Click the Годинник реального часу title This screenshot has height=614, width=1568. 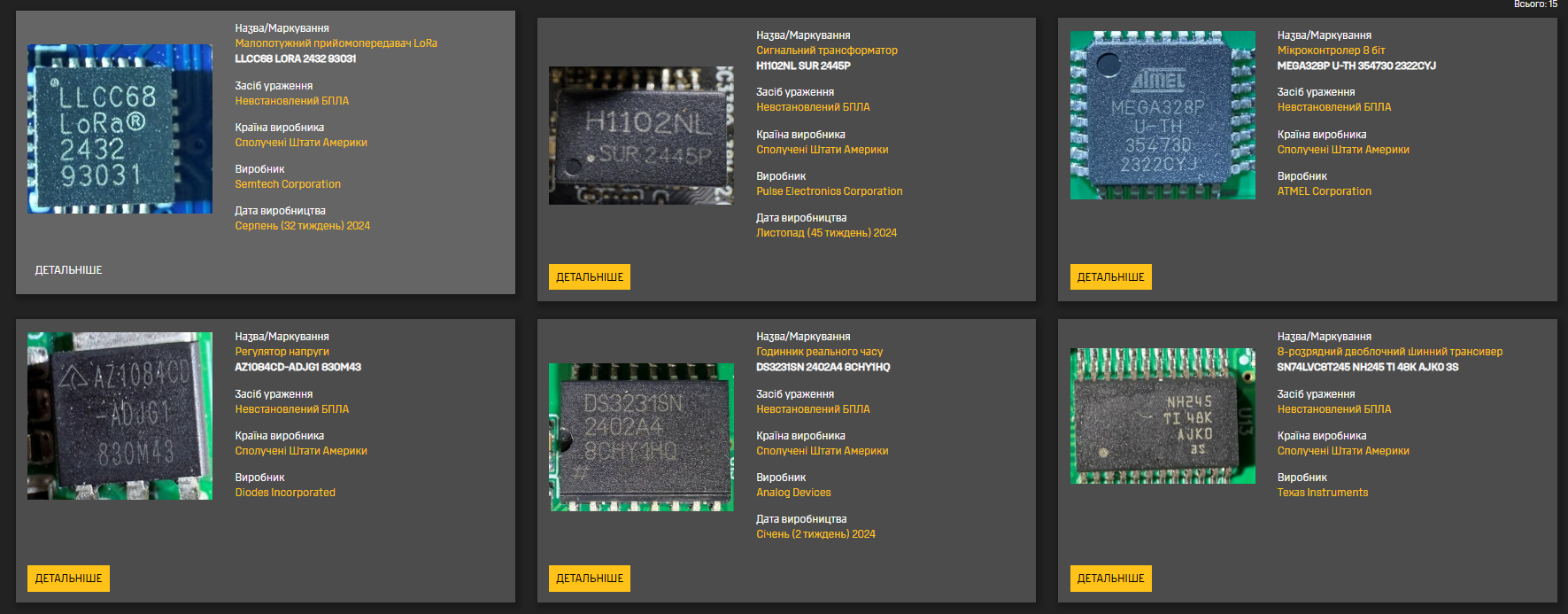[x=819, y=352]
